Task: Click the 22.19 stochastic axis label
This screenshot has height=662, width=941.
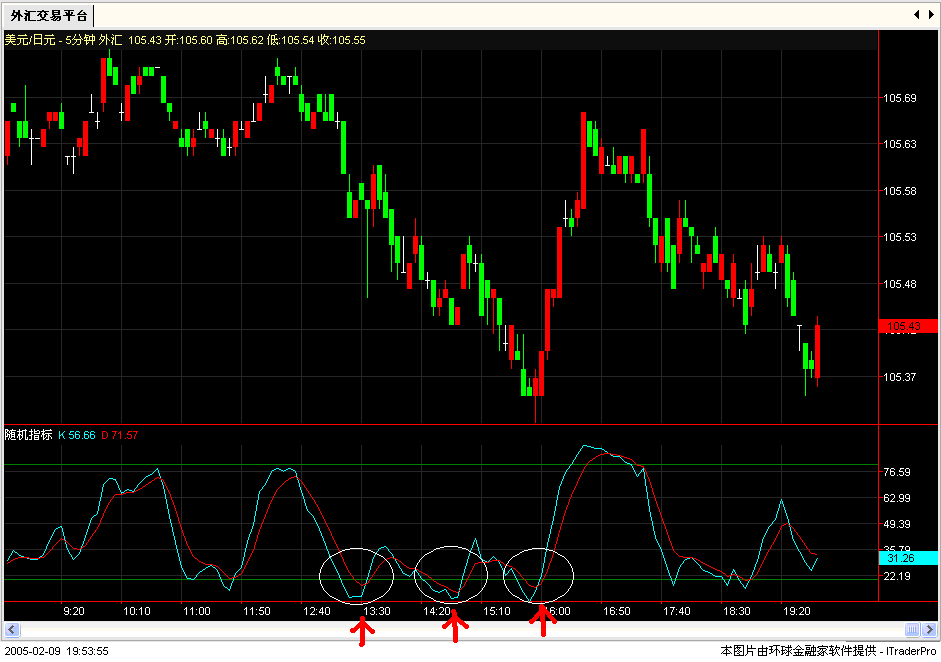Action: point(897,576)
